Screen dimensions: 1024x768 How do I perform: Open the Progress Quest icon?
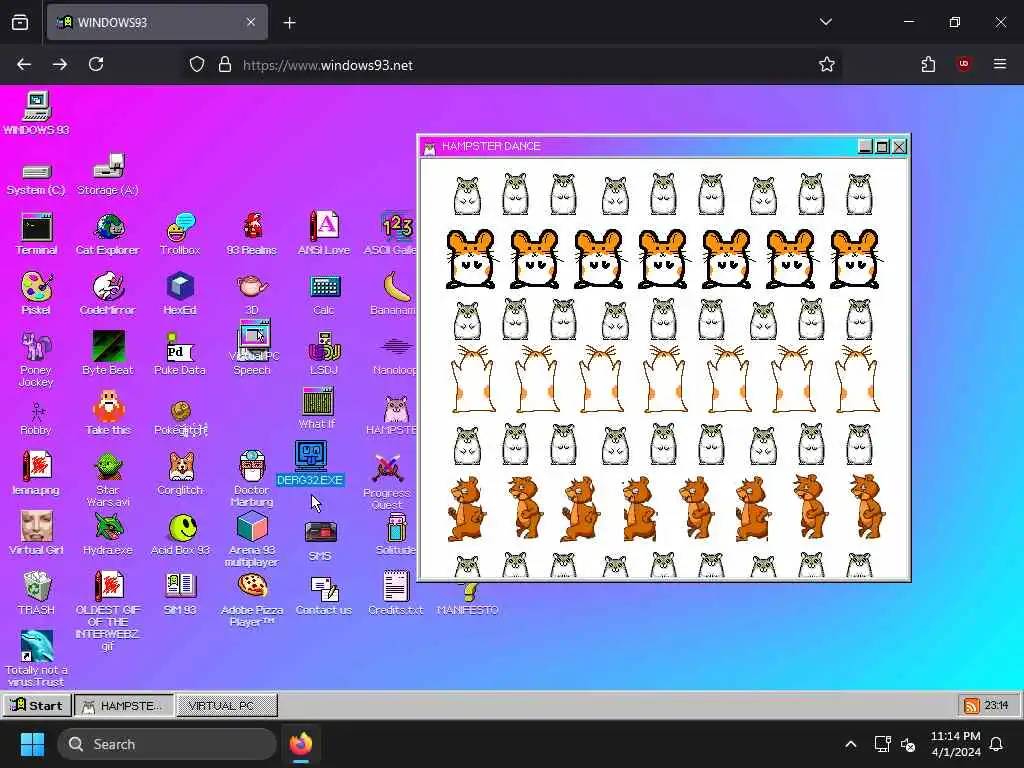[387, 482]
